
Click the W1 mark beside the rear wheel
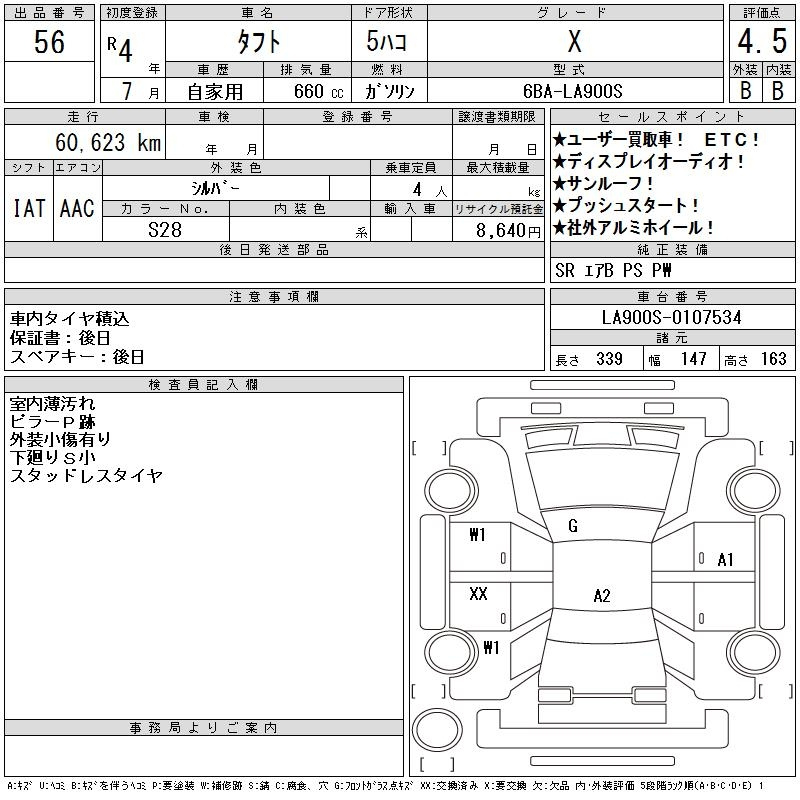pos(491,648)
